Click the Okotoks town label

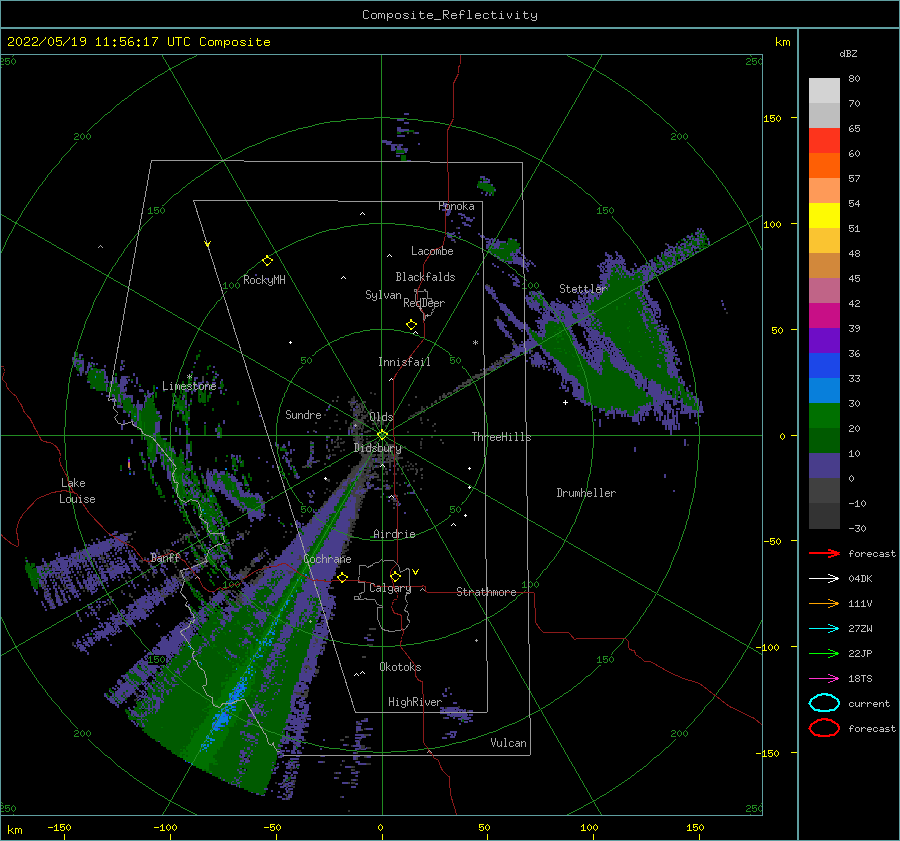[400, 667]
